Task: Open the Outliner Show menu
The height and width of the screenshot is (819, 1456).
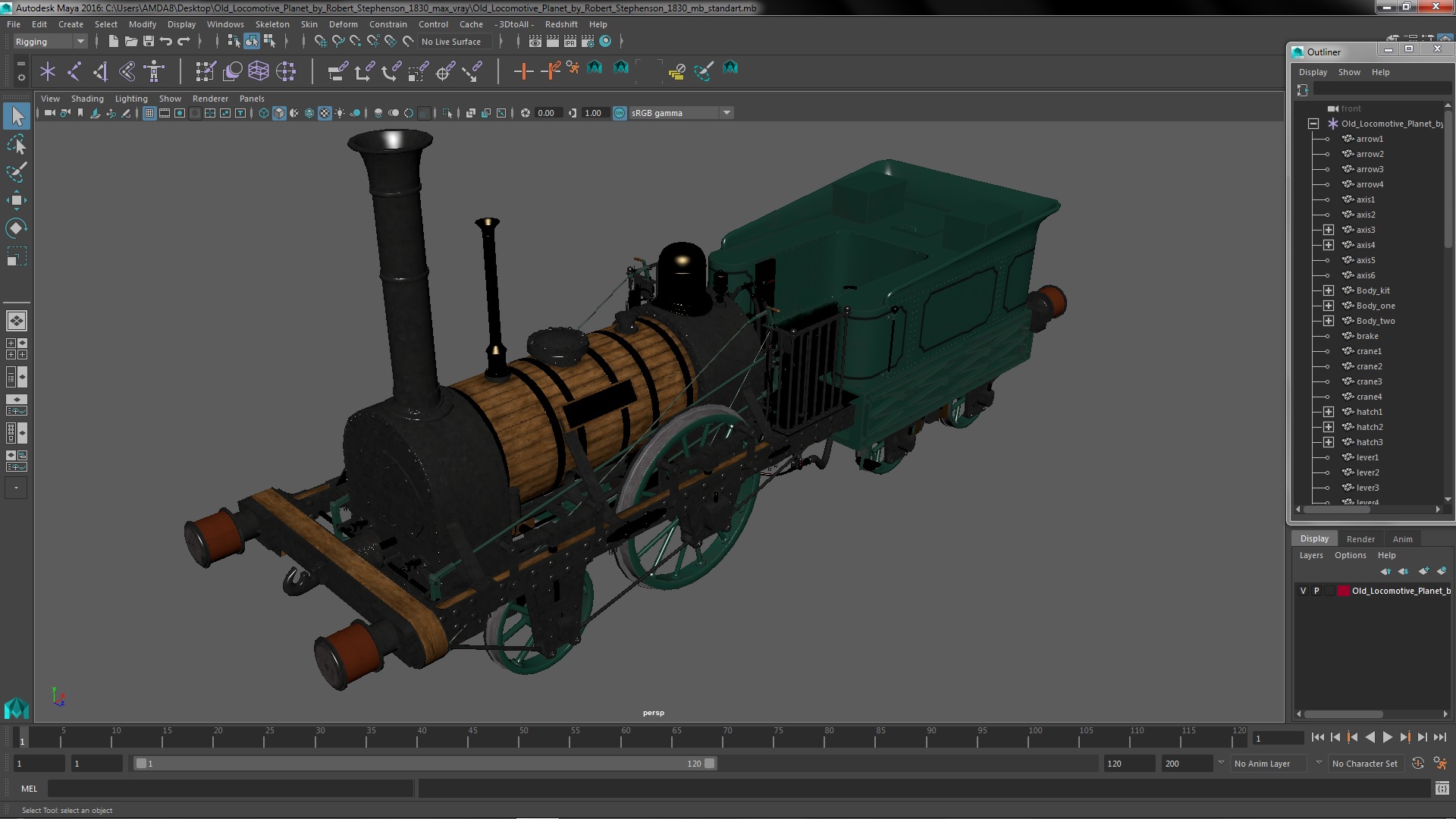Action: coord(1348,72)
